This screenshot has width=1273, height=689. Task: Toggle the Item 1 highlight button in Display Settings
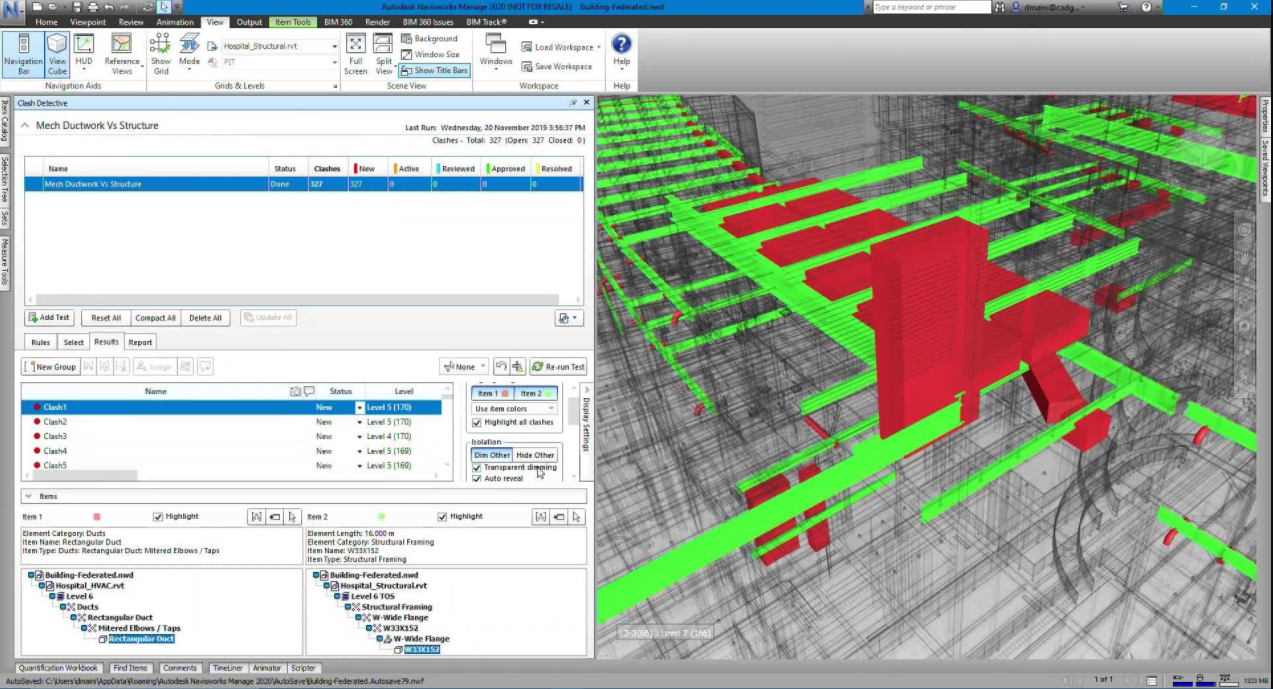(x=493, y=394)
